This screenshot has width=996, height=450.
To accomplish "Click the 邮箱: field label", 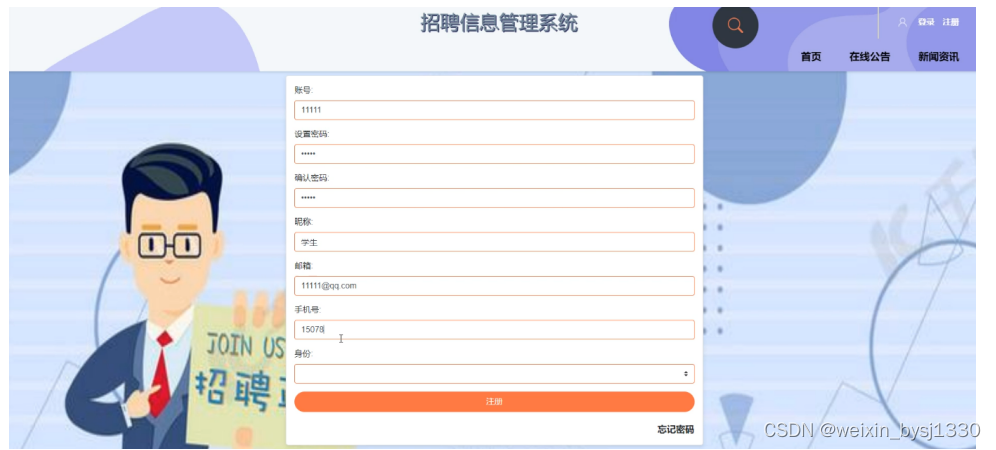I will (x=304, y=266).
